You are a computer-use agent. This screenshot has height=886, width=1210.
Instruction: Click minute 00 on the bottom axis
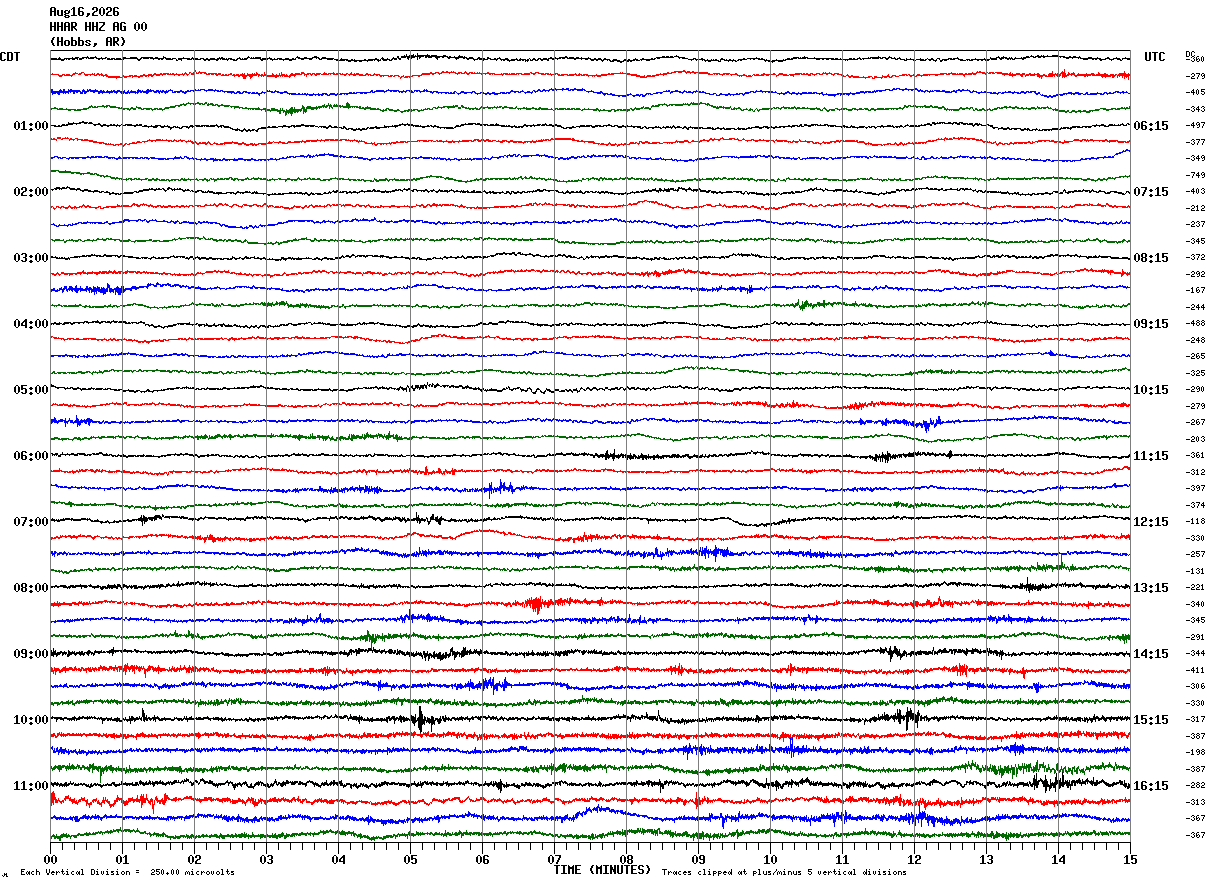pos(50,859)
